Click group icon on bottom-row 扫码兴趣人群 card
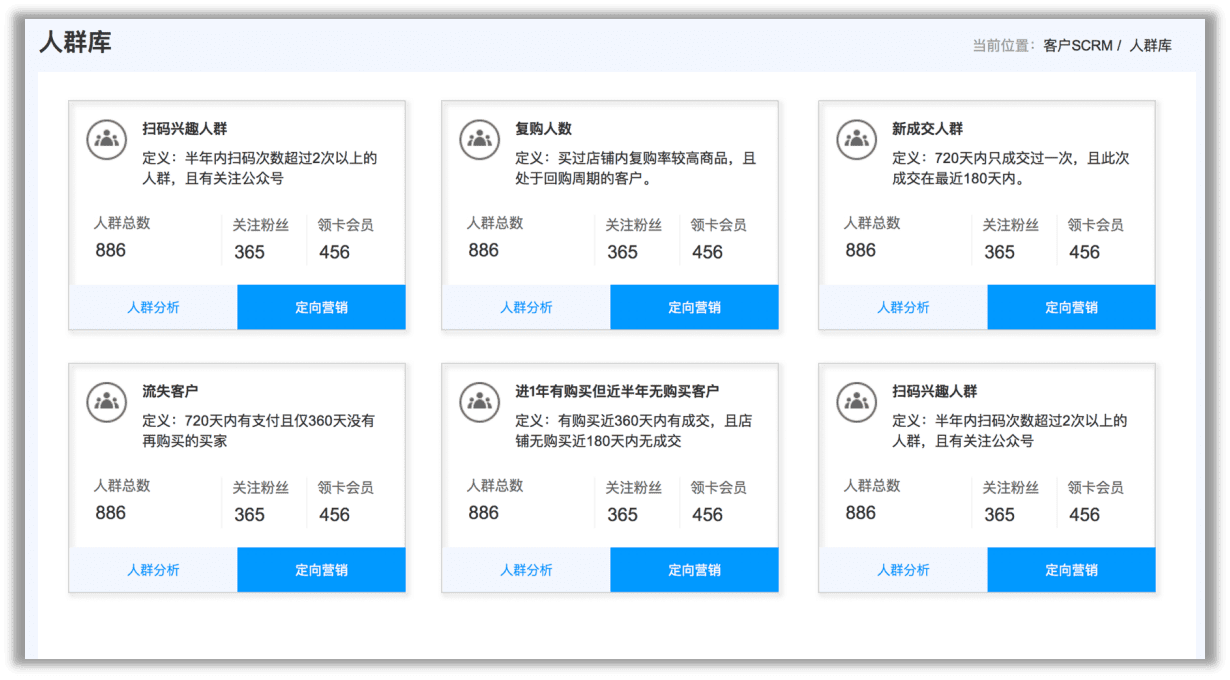The width and height of the screenshot is (1230, 680). [856, 402]
